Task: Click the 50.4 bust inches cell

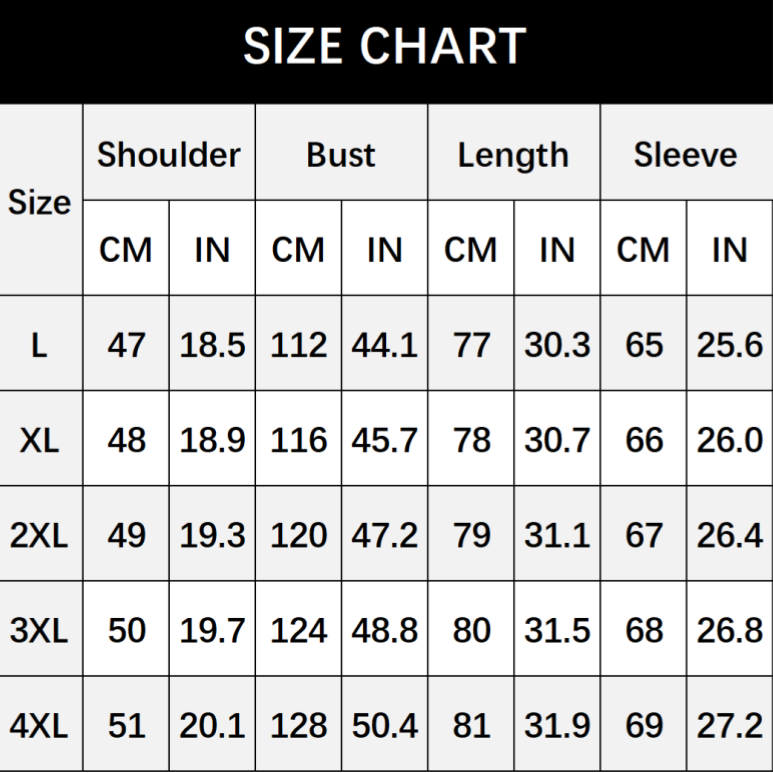Action: click(x=384, y=726)
